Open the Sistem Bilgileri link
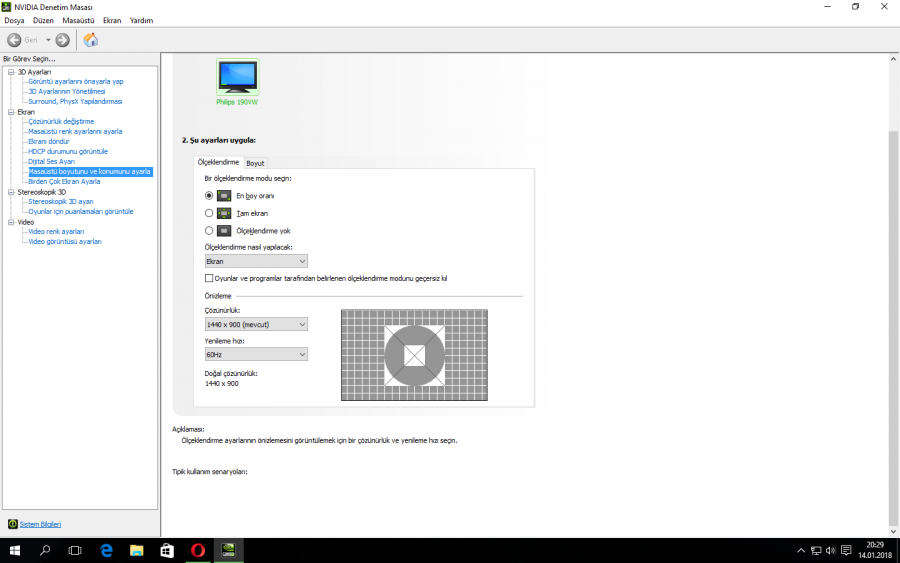Screen dimensions: 900x563 pos(40,525)
